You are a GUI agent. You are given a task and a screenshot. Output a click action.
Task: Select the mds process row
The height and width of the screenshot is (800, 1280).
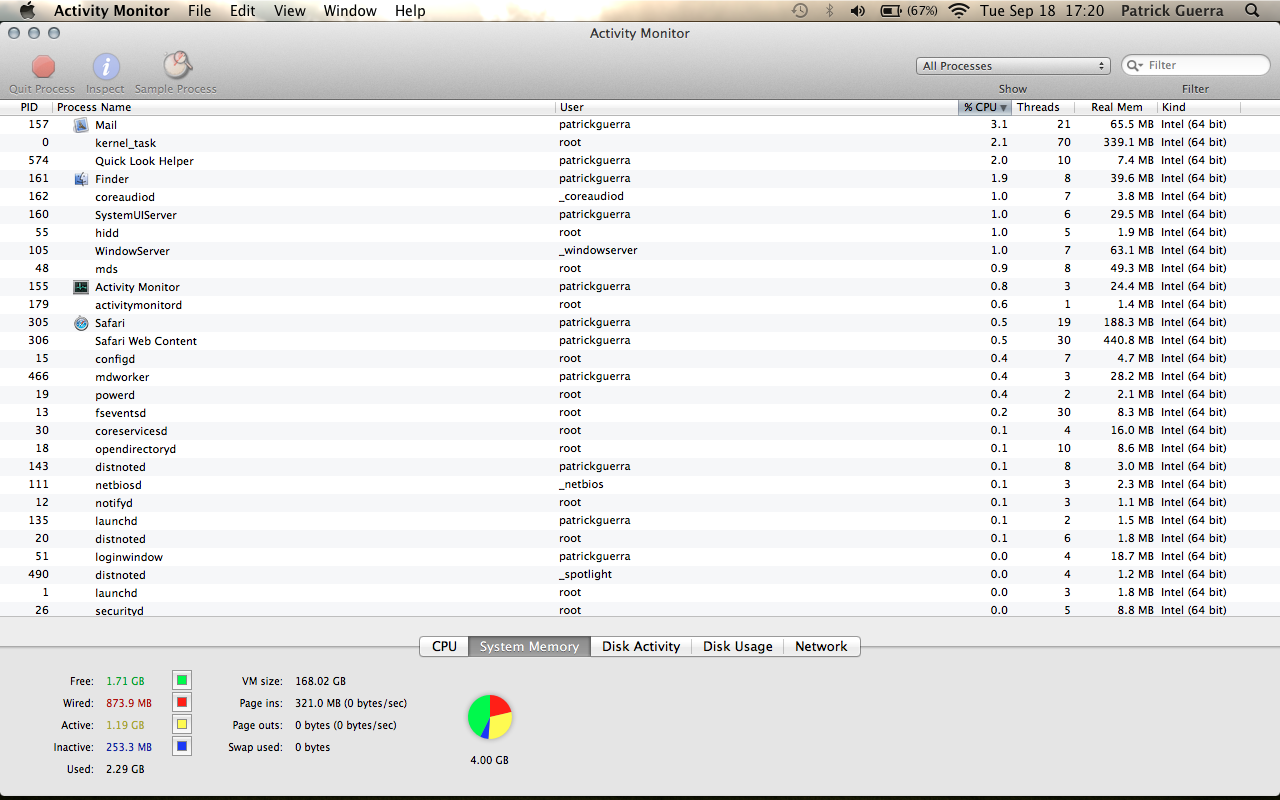(640, 269)
